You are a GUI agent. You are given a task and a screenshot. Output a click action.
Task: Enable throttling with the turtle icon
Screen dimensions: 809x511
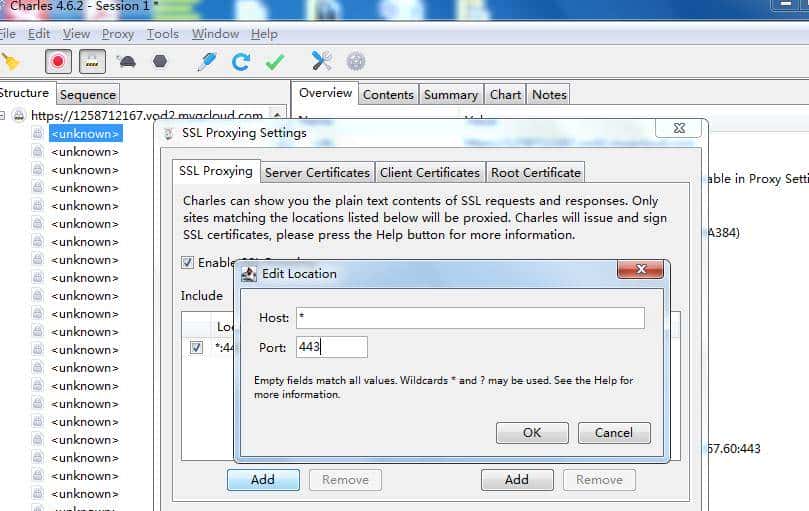(127, 62)
